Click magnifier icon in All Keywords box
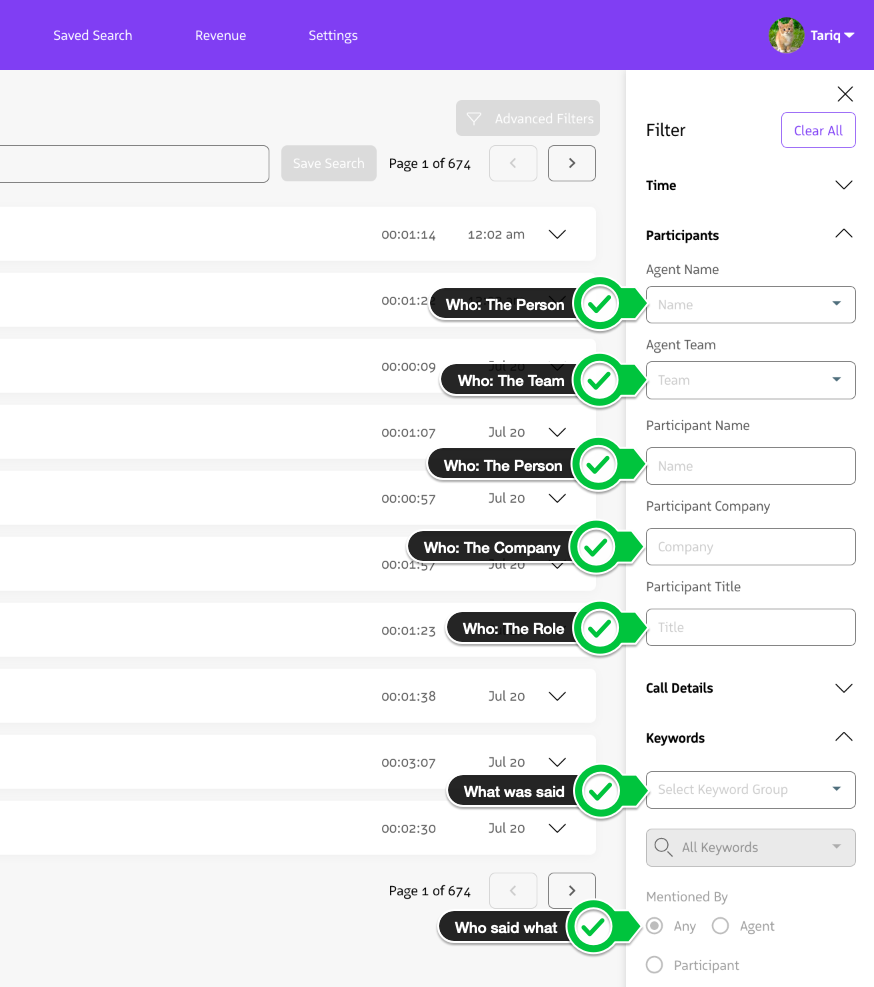The height and width of the screenshot is (987, 874). pyautogui.click(x=662, y=847)
